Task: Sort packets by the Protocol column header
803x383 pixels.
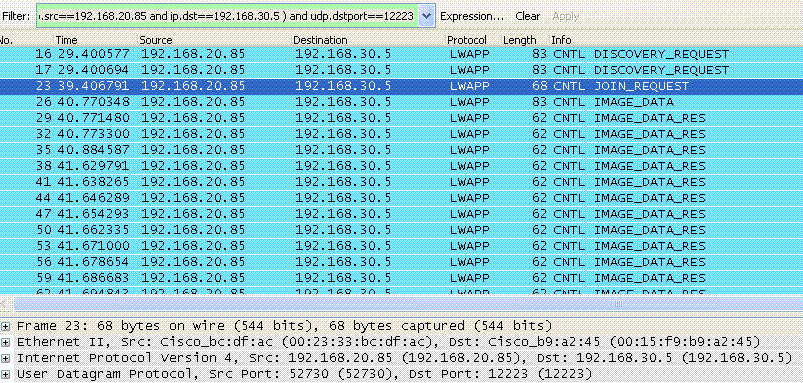Action: (467, 40)
